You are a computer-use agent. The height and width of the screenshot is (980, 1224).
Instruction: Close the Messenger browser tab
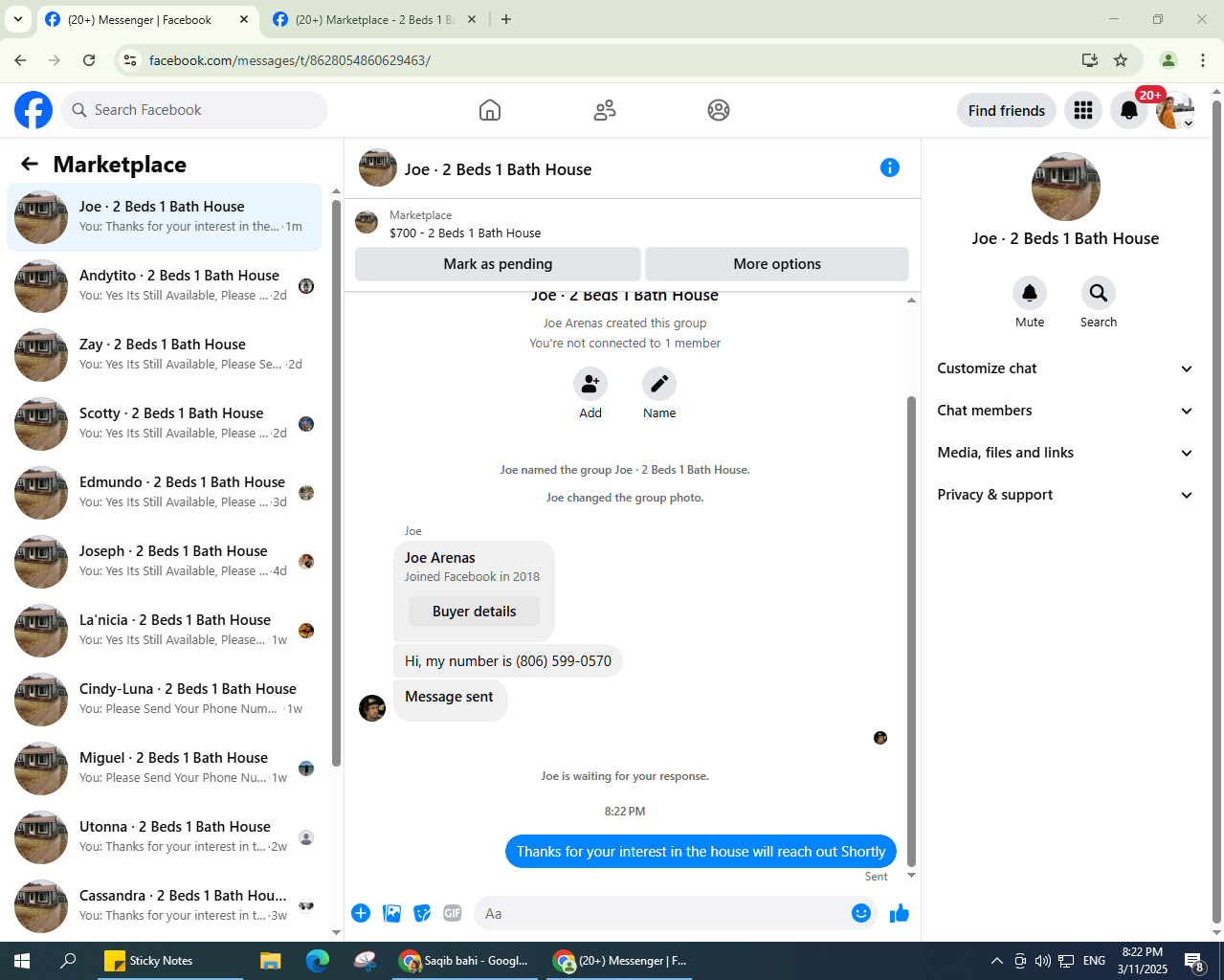244,19
